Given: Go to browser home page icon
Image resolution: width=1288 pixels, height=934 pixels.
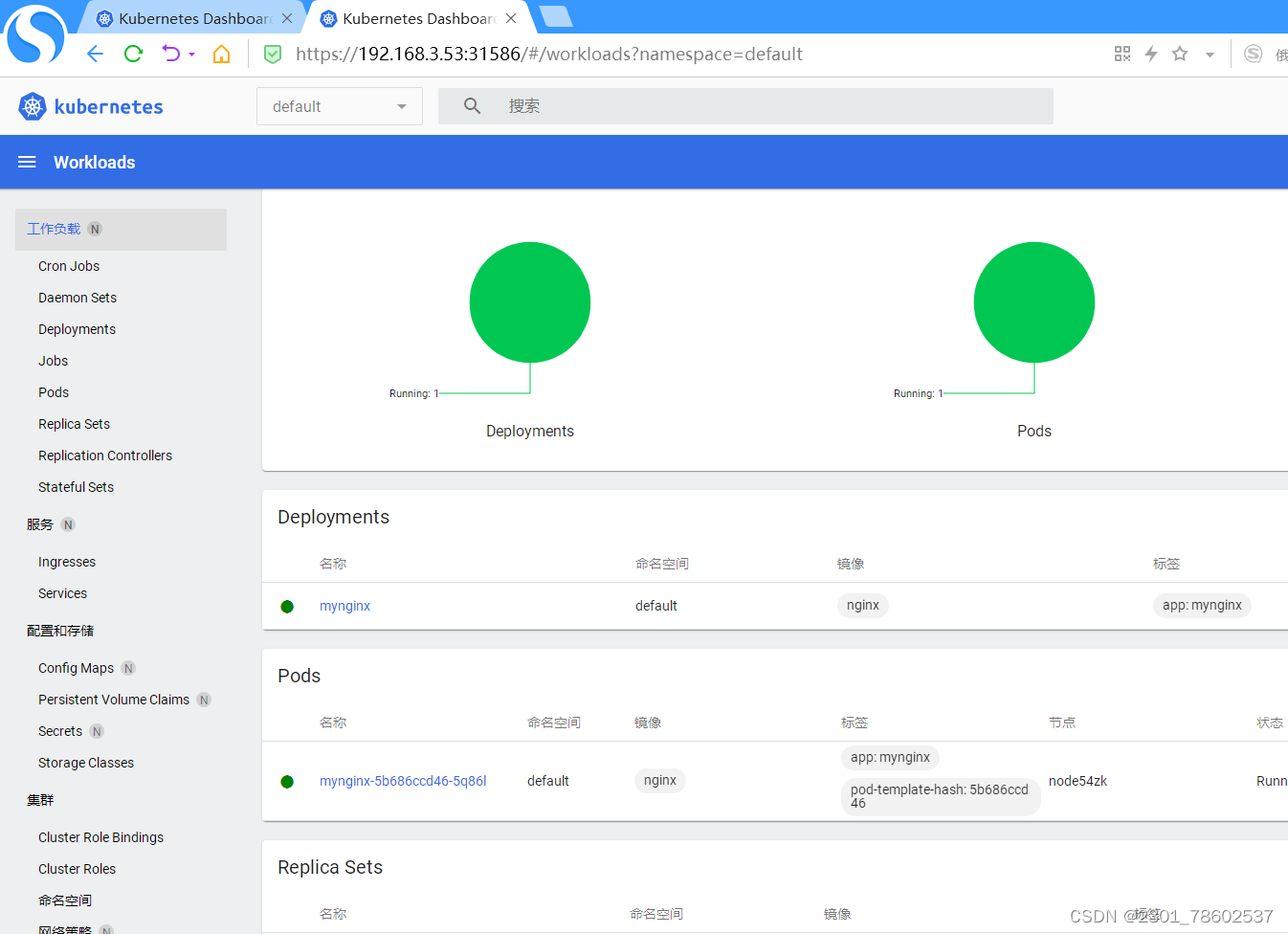Looking at the screenshot, I should (x=221, y=55).
